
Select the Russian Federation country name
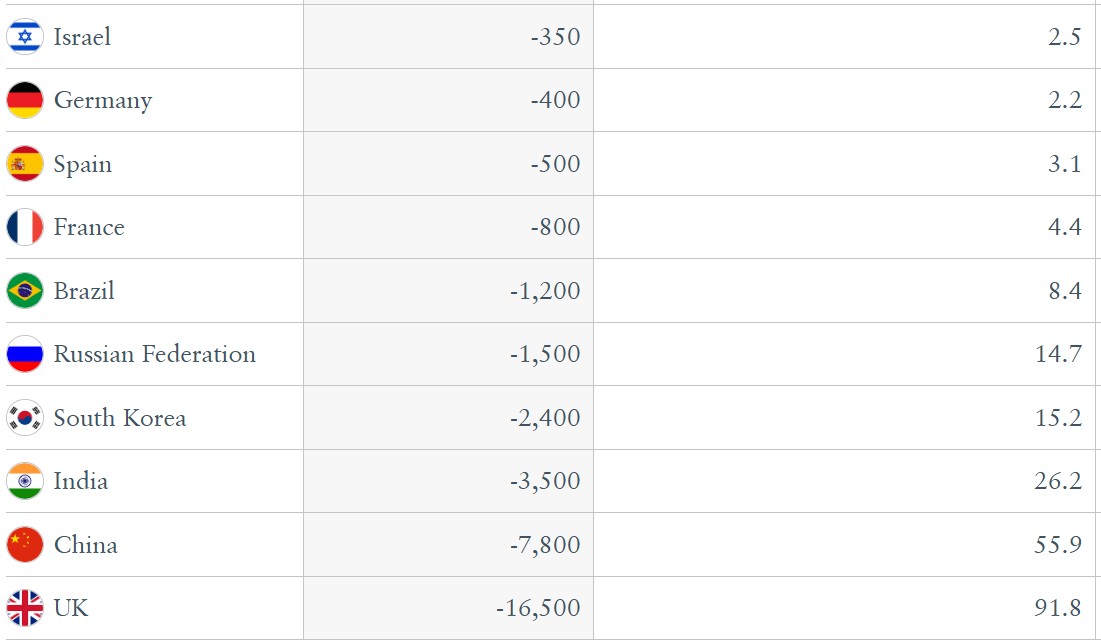coord(154,354)
